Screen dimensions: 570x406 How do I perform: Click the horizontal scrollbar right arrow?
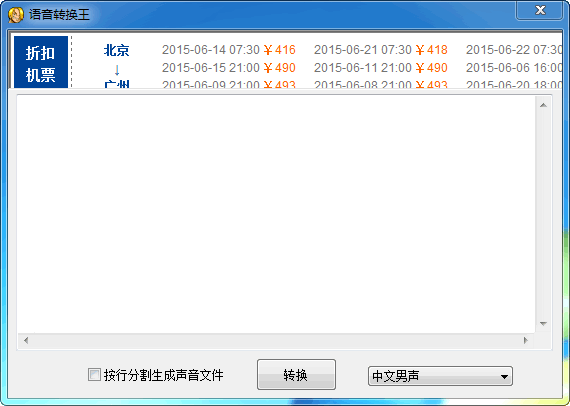525,341
